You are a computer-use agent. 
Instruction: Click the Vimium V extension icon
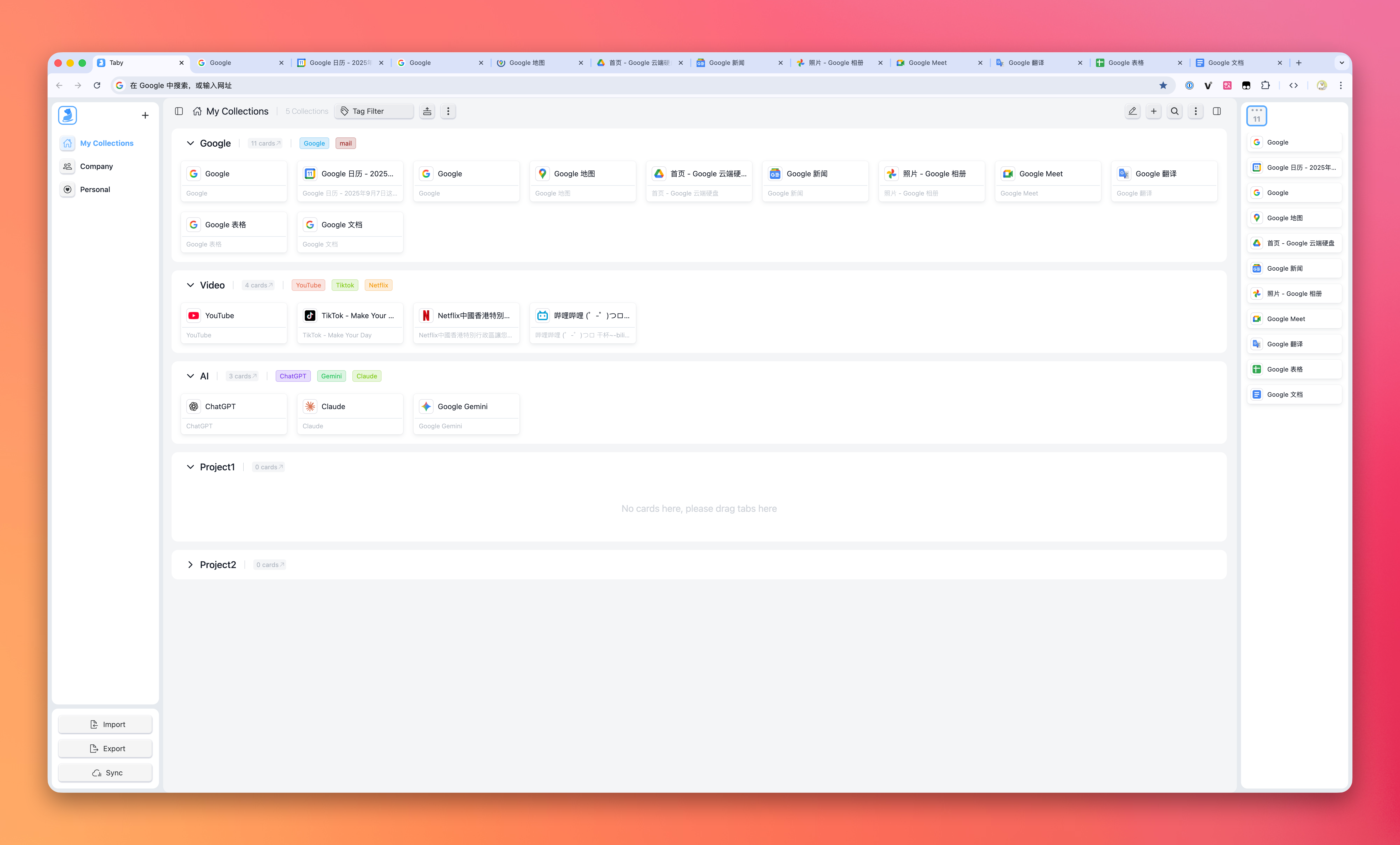point(1208,85)
